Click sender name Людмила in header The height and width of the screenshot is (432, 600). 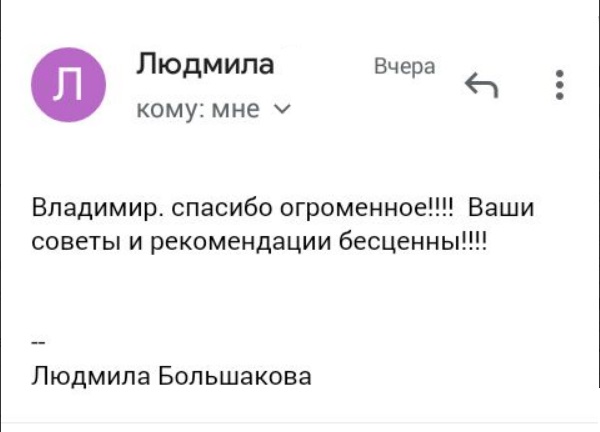click(204, 66)
